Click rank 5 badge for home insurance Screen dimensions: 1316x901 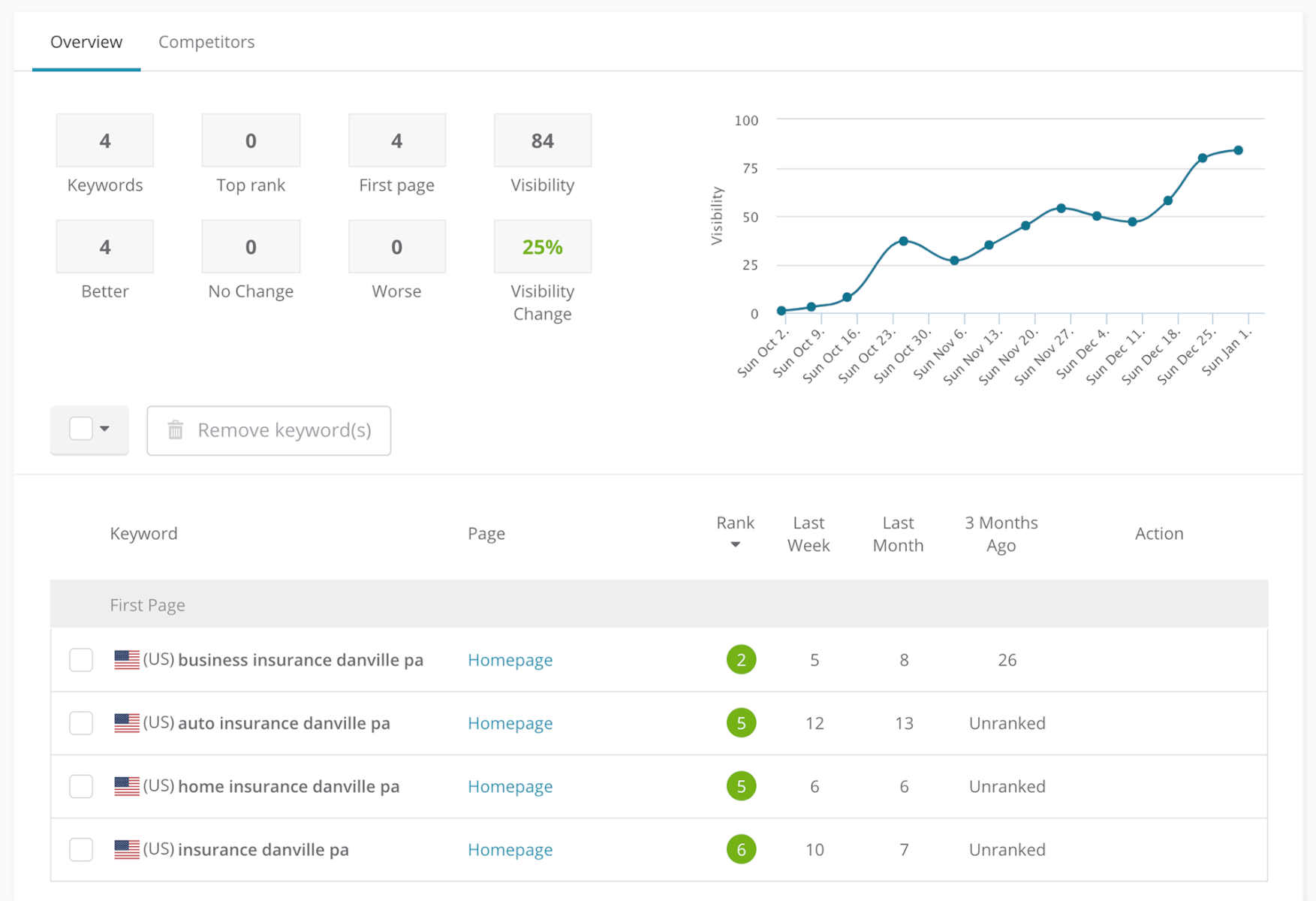pos(741,786)
